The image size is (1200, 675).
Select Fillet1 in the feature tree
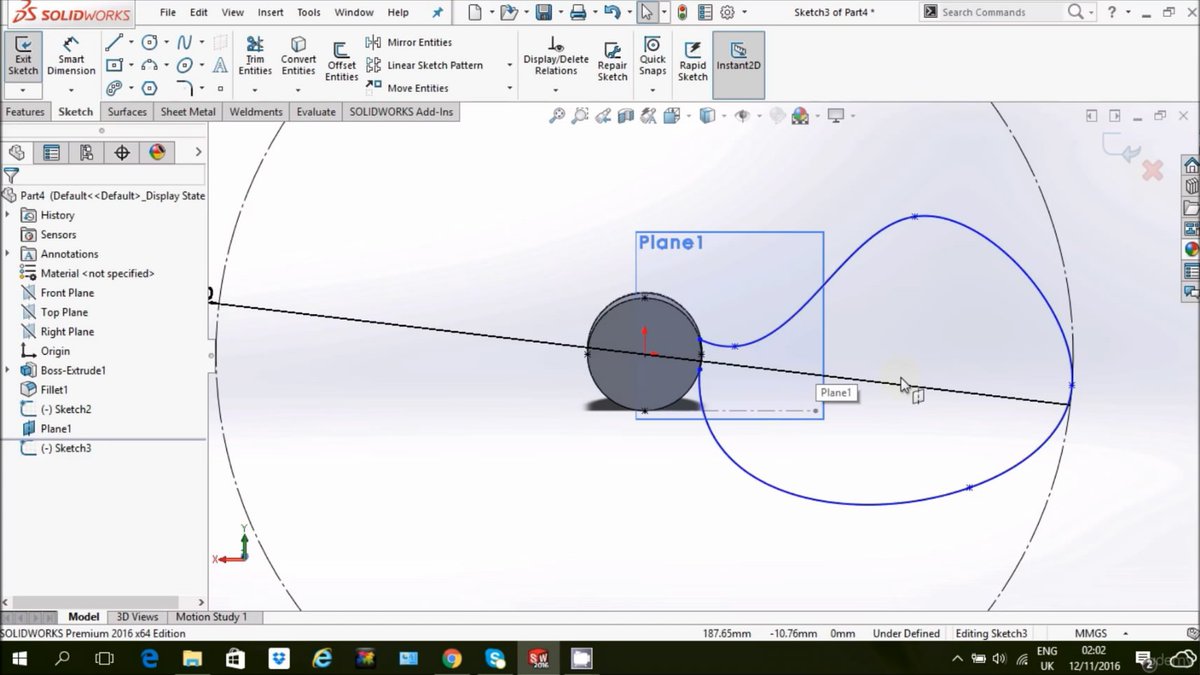tap(44, 390)
